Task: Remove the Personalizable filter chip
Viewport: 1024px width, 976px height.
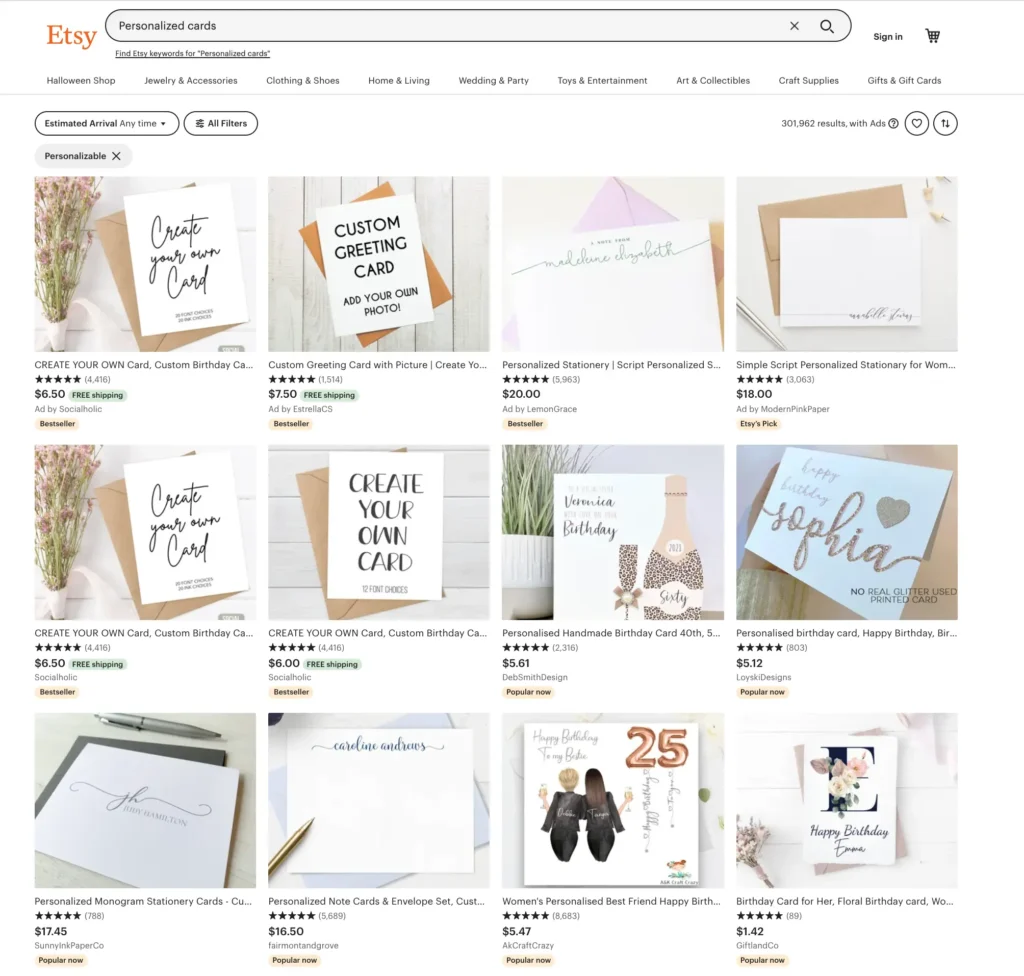Action: click(x=116, y=156)
